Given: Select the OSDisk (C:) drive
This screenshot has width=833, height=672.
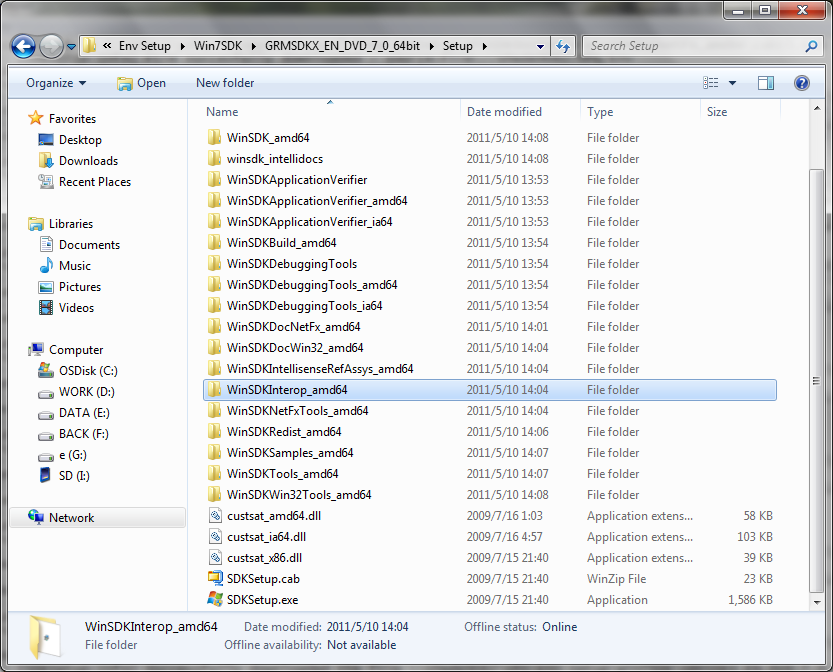Looking at the screenshot, I should click(x=87, y=371).
